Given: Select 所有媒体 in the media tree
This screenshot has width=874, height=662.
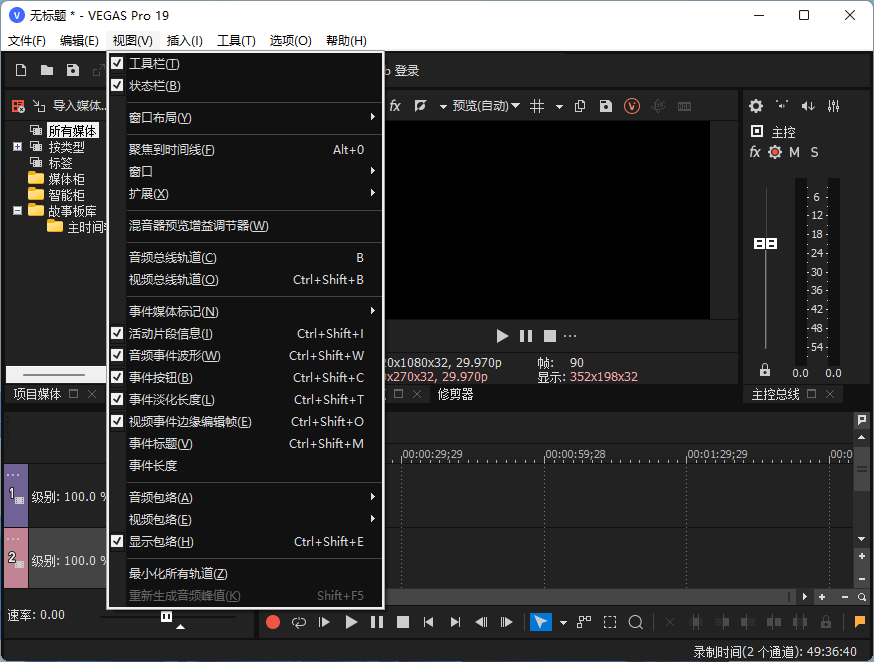Looking at the screenshot, I should pos(72,130).
